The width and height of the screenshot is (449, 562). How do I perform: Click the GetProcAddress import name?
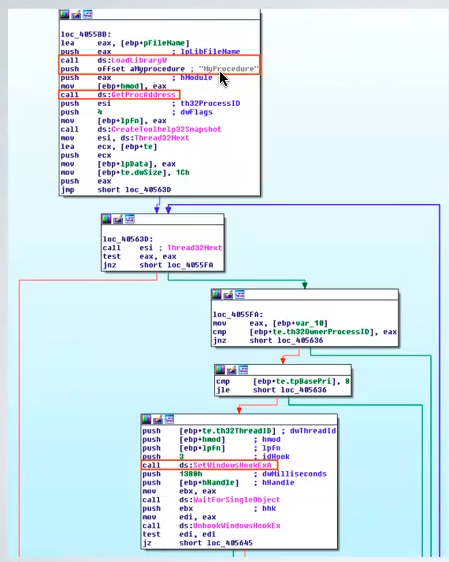pyautogui.click(x=143, y=95)
